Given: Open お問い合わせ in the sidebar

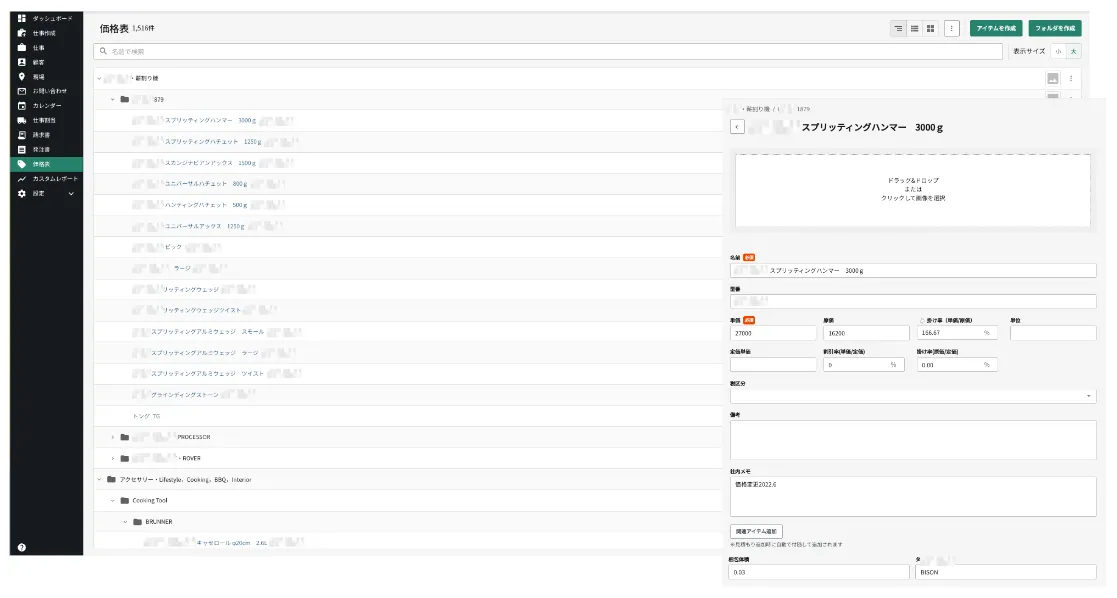Looking at the screenshot, I should tap(46, 91).
